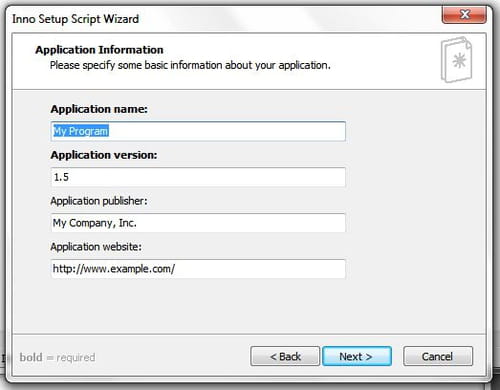
Task: Click on the My Company, Inc. text
Action: point(95,223)
